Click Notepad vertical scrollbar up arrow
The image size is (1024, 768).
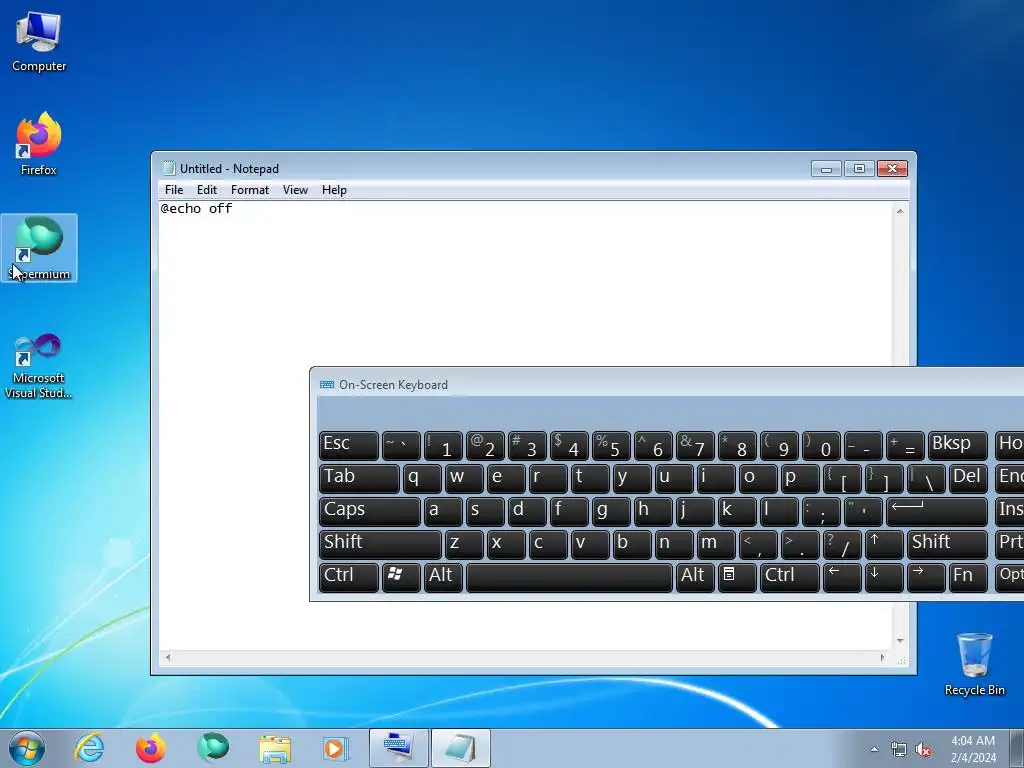pos(900,211)
